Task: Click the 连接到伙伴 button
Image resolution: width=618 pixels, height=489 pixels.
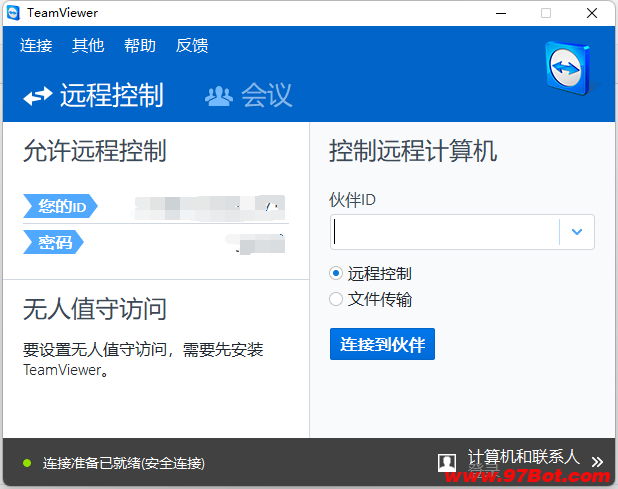Action: [382, 344]
